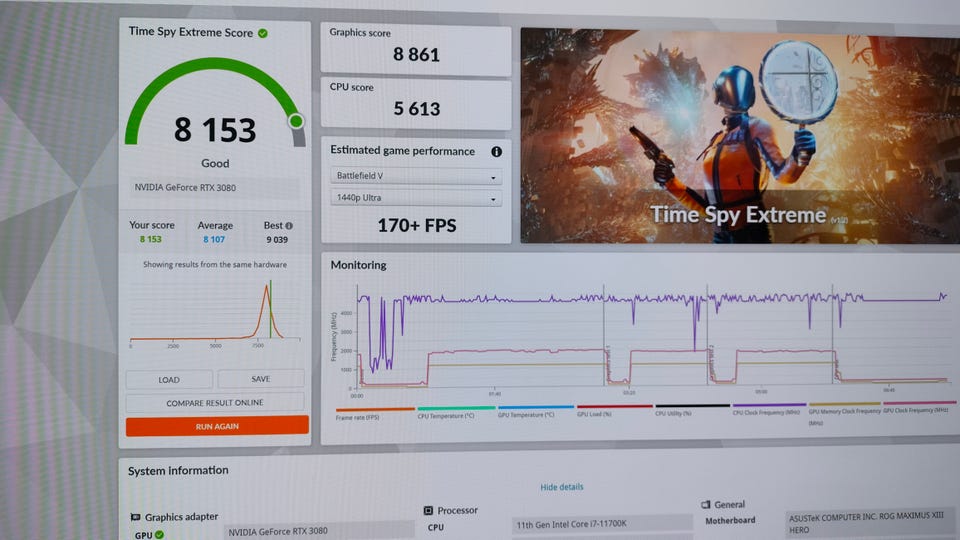960x540 pixels.
Task: Click the 170+ FPS estimate text
Action: pos(417,226)
